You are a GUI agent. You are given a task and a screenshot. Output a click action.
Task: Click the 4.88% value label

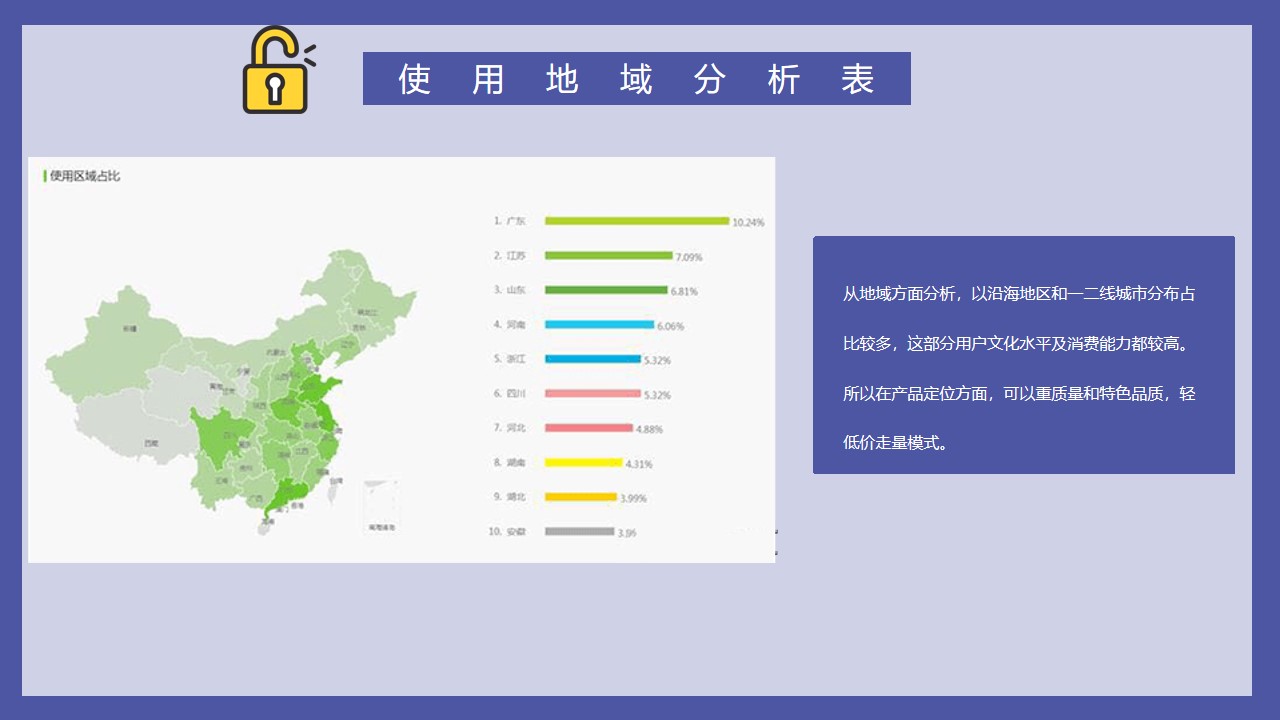click(649, 430)
